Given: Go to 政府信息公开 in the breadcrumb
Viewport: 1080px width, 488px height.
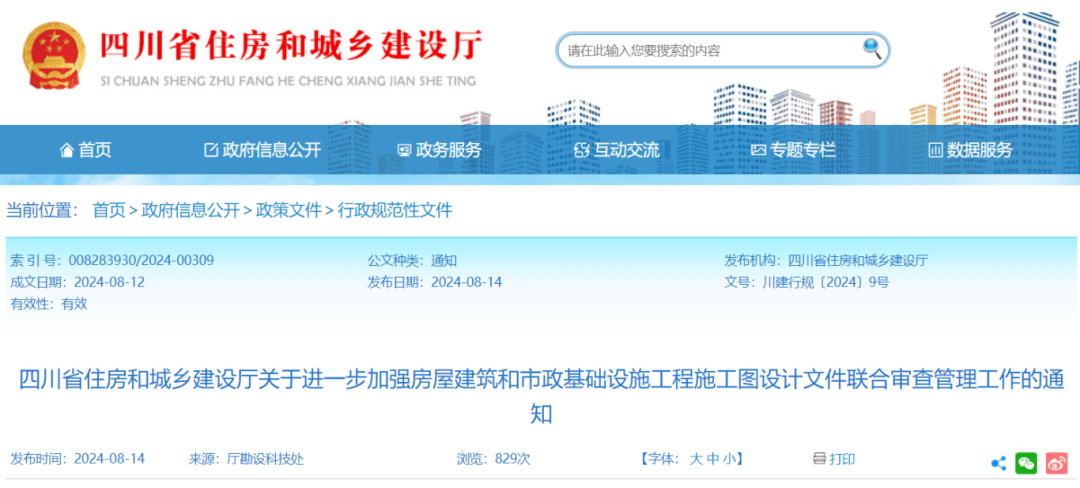Looking at the screenshot, I should point(190,211).
